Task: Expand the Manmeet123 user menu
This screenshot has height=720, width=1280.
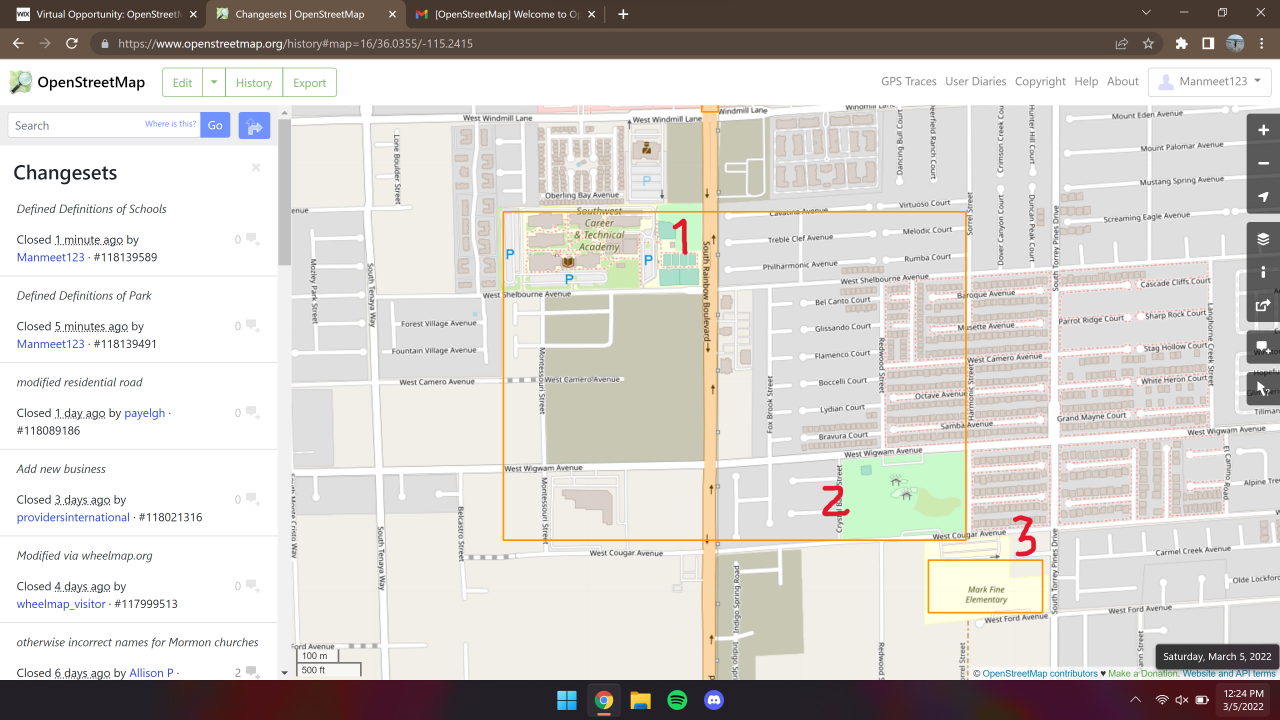Action: pos(1210,82)
